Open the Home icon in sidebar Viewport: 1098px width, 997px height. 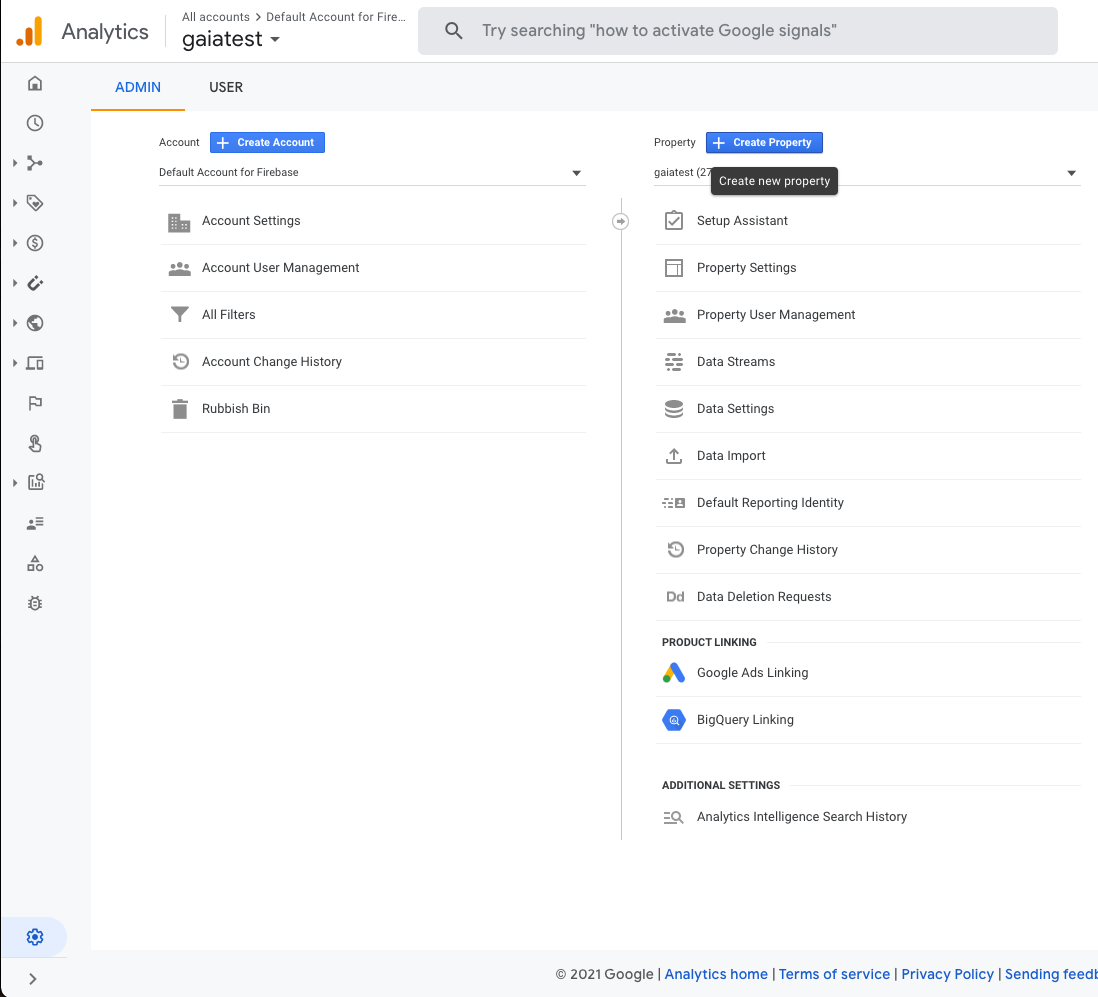pyautogui.click(x=35, y=83)
